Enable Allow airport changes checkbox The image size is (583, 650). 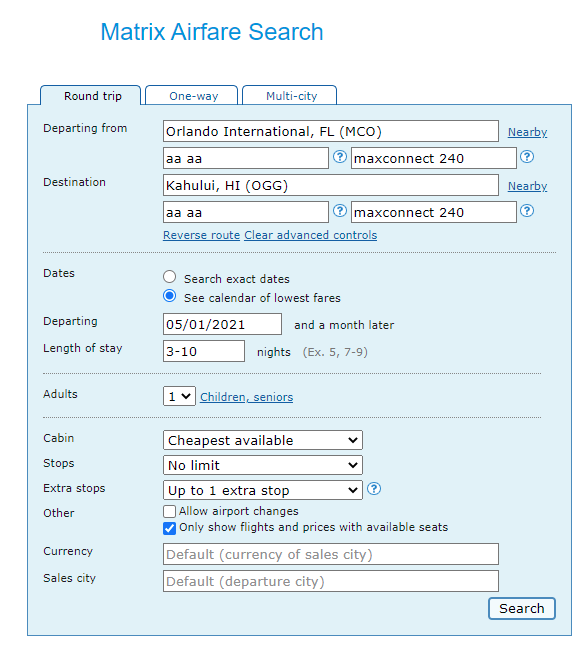(x=169, y=511)
